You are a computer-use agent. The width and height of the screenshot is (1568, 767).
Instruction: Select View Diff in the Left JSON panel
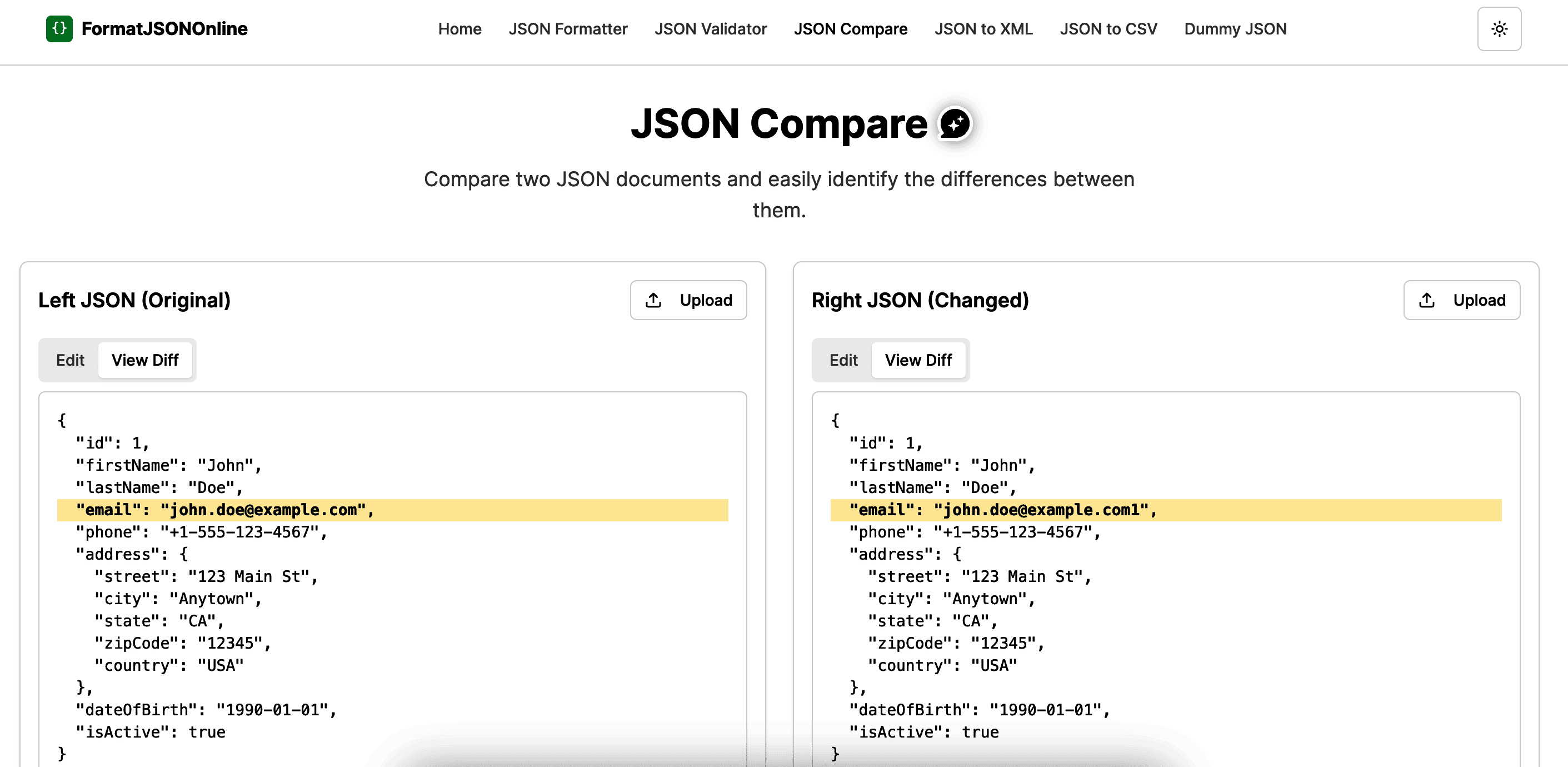pyautogui.click(x=146, y=360)
